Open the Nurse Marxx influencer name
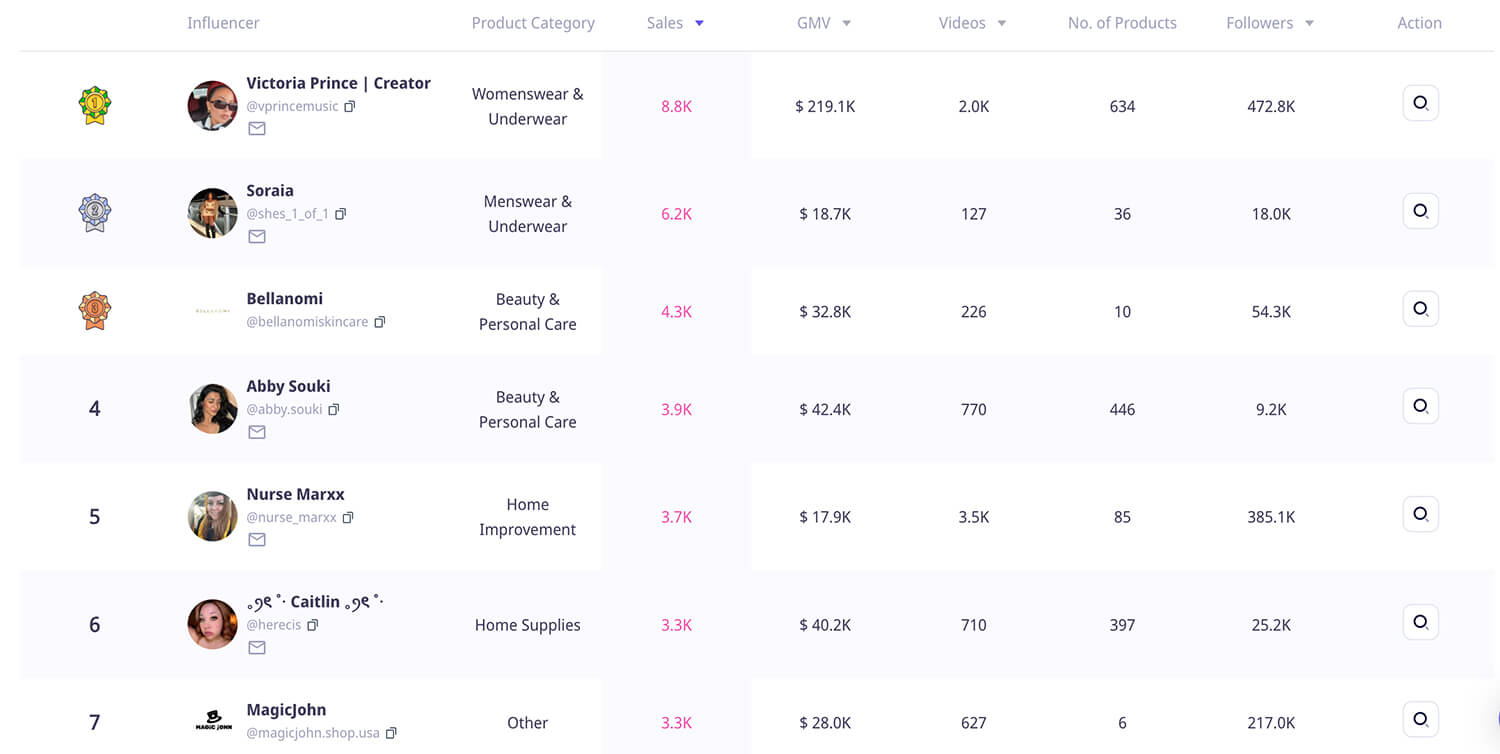 coord(295,494)
